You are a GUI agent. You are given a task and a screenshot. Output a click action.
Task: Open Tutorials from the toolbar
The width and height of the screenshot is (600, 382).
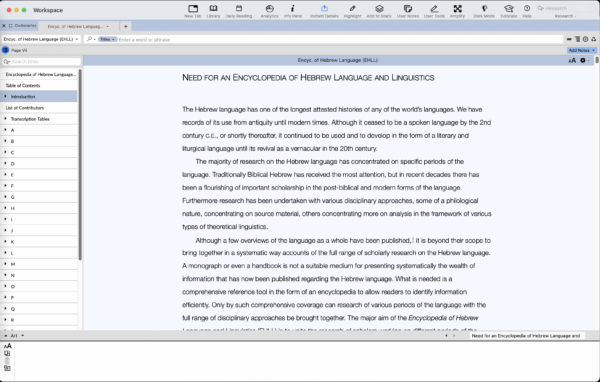coord(509,11)
